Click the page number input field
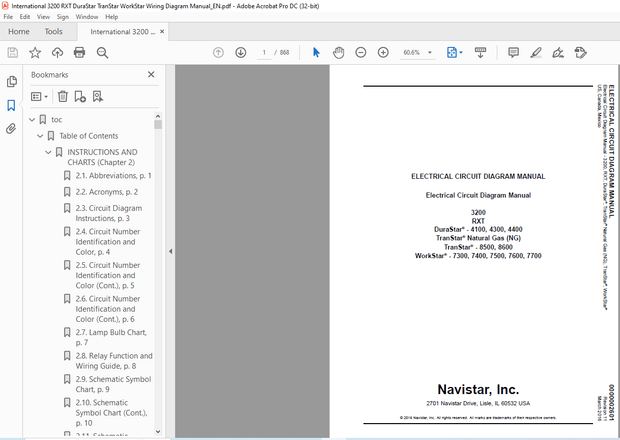The height and width of the screenshot is (440, 620). coord(264,53)
